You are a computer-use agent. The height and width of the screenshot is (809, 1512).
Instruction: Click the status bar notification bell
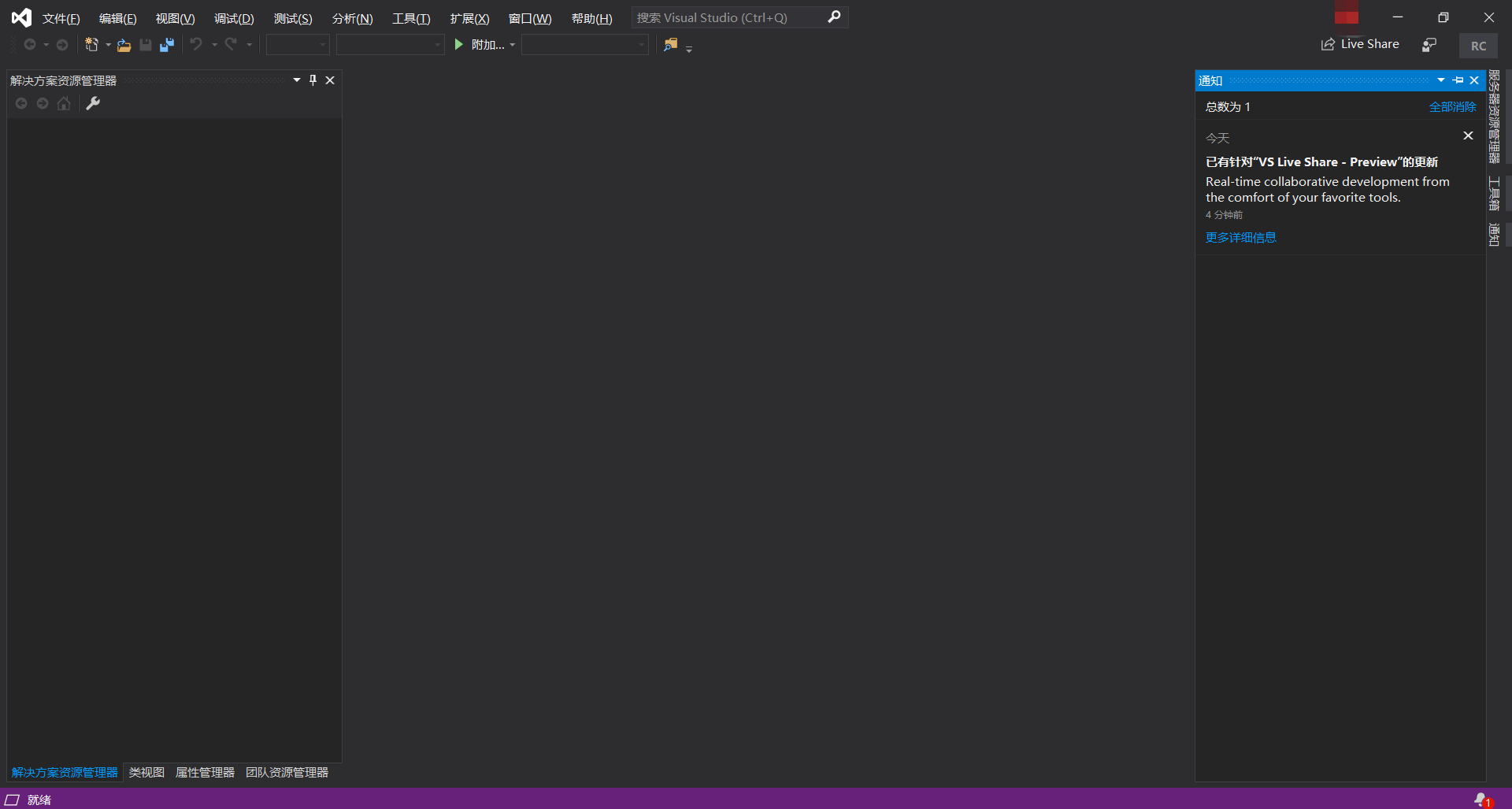[x=1482, y=800]
